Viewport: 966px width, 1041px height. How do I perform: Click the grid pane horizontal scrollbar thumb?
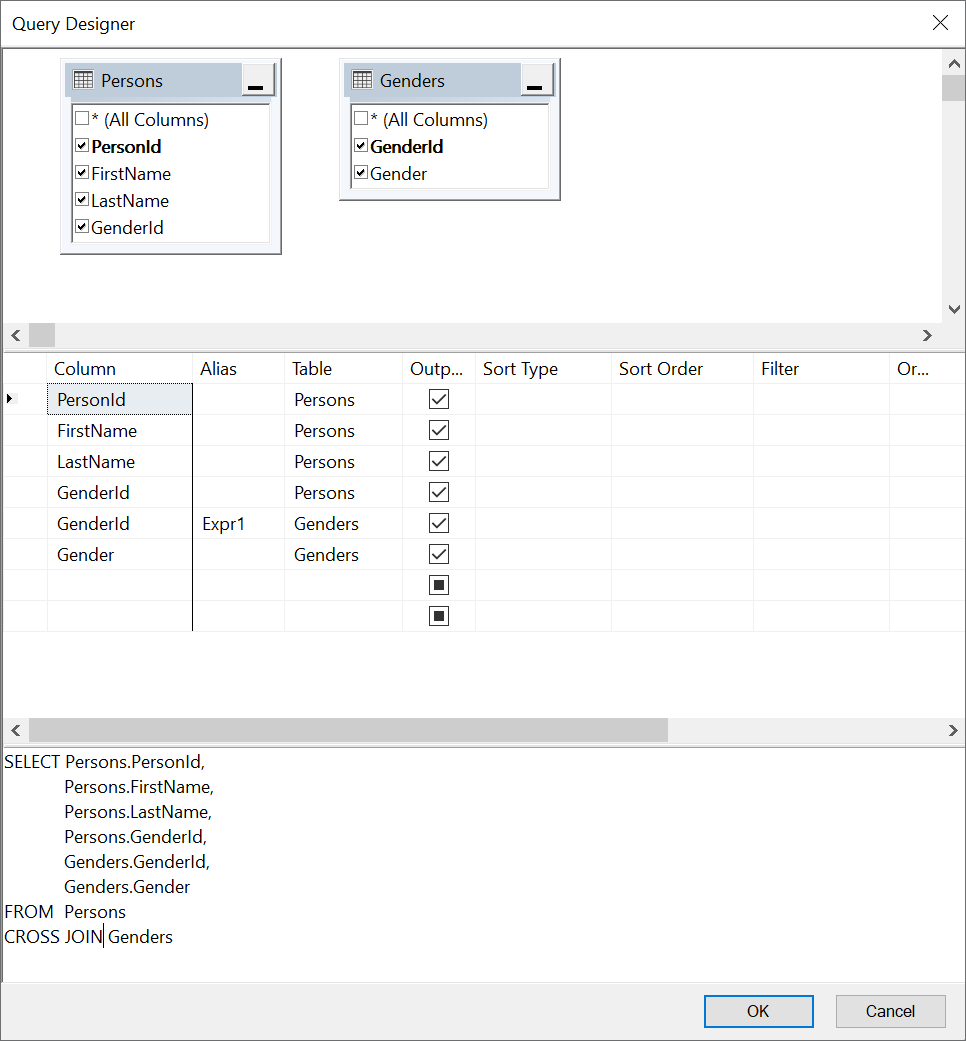pos(349,730)
